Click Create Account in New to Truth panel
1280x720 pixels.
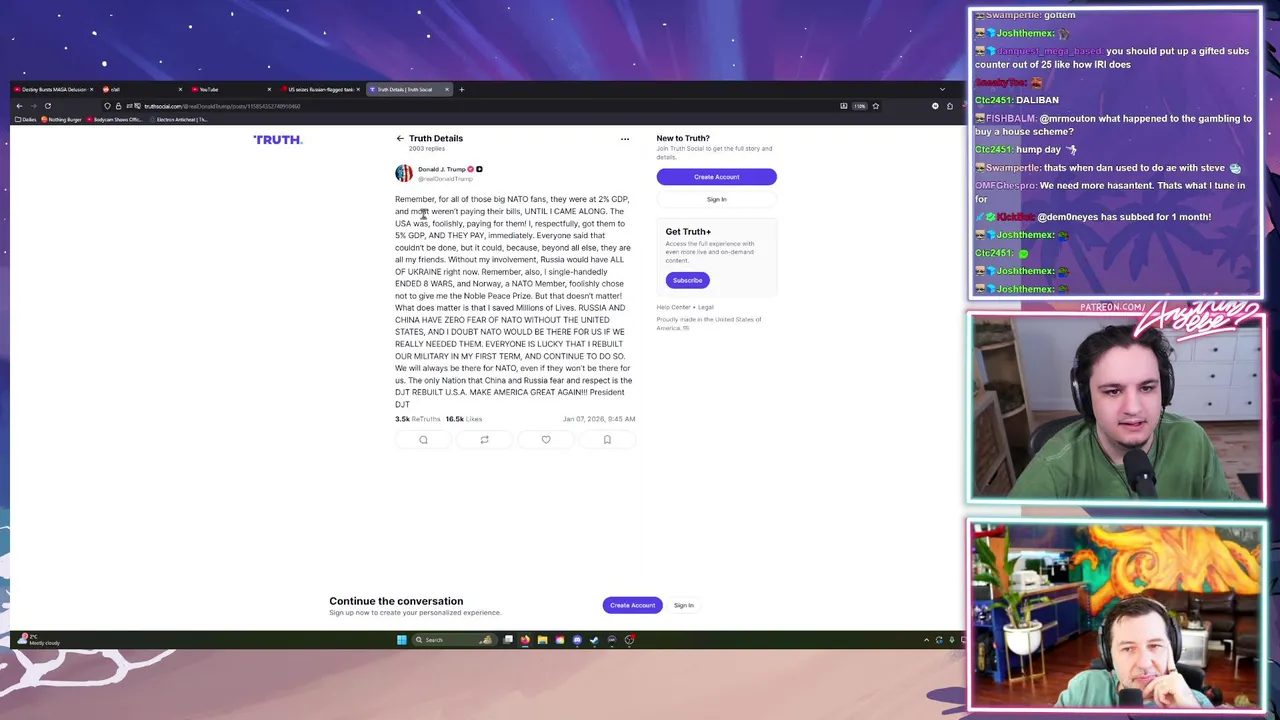coord(717,177)
